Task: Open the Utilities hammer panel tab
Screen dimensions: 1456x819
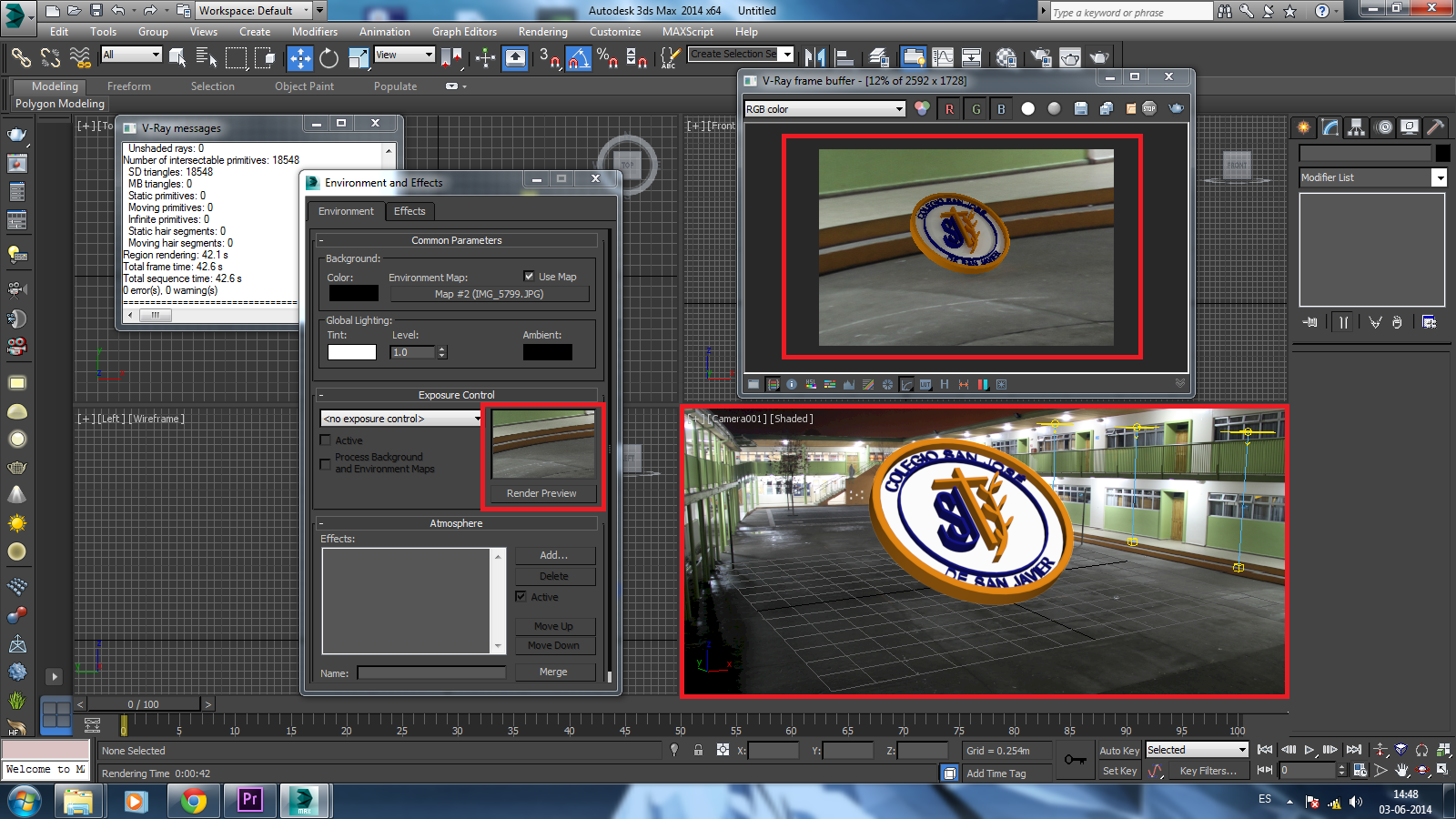Action: [1435, 127]
